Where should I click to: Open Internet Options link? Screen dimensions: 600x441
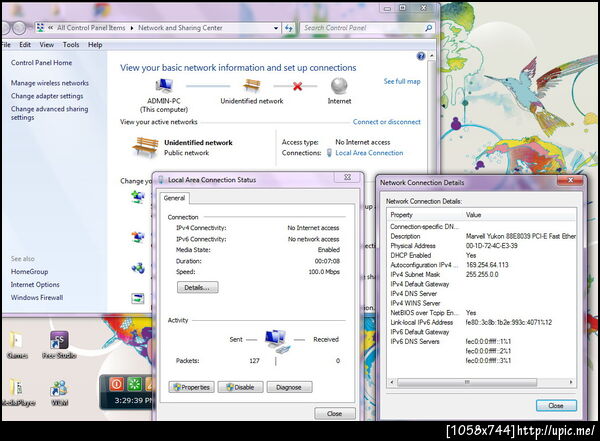tap(35, 284)
